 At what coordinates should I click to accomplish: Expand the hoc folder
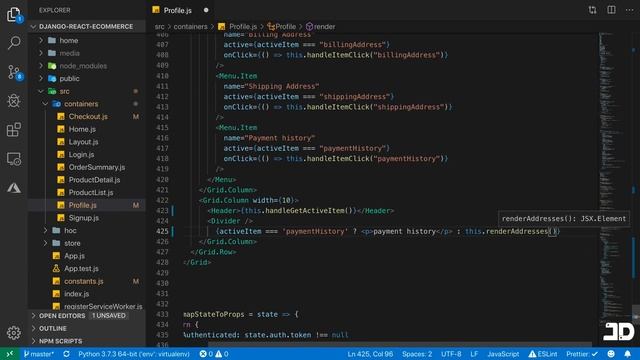(x=70, y=230)
